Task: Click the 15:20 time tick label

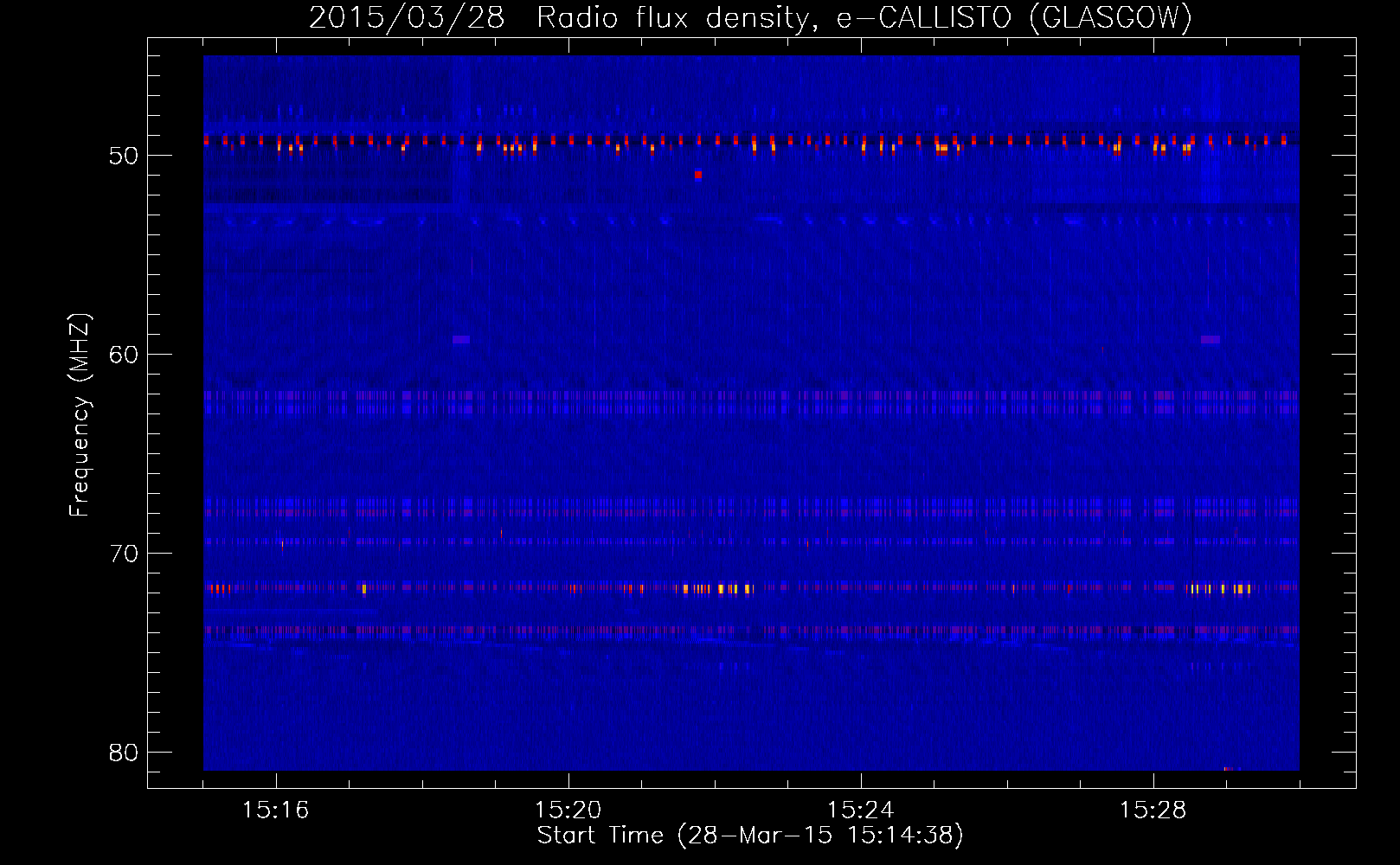Action: point(568,811)
